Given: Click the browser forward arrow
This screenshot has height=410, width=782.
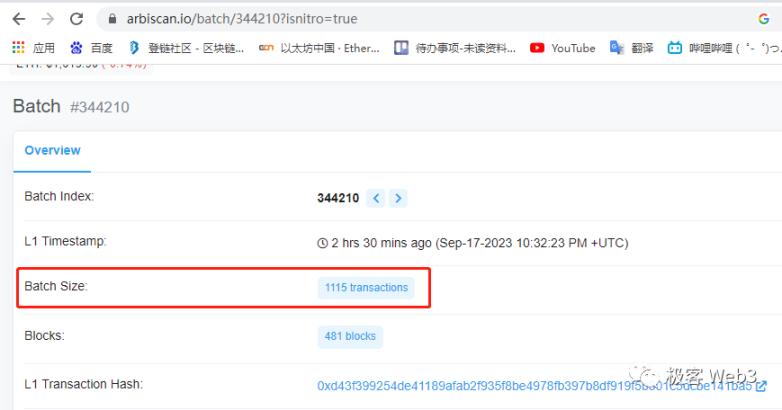Looking at the screenshot, I should 48,19.
